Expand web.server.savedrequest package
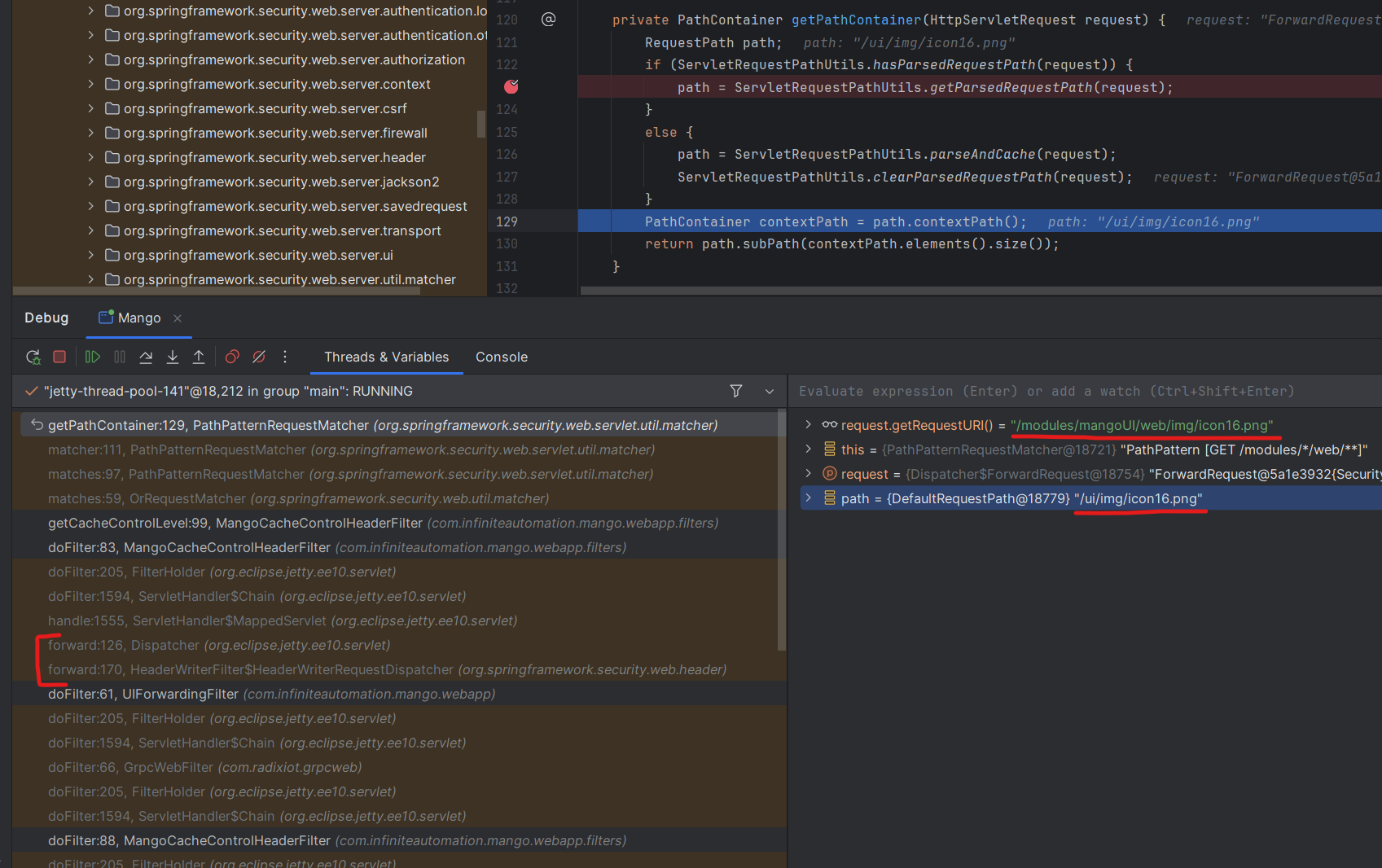The height and width of the screenshot is (868, 1382). pyautogui.click(x=90, y=206)
